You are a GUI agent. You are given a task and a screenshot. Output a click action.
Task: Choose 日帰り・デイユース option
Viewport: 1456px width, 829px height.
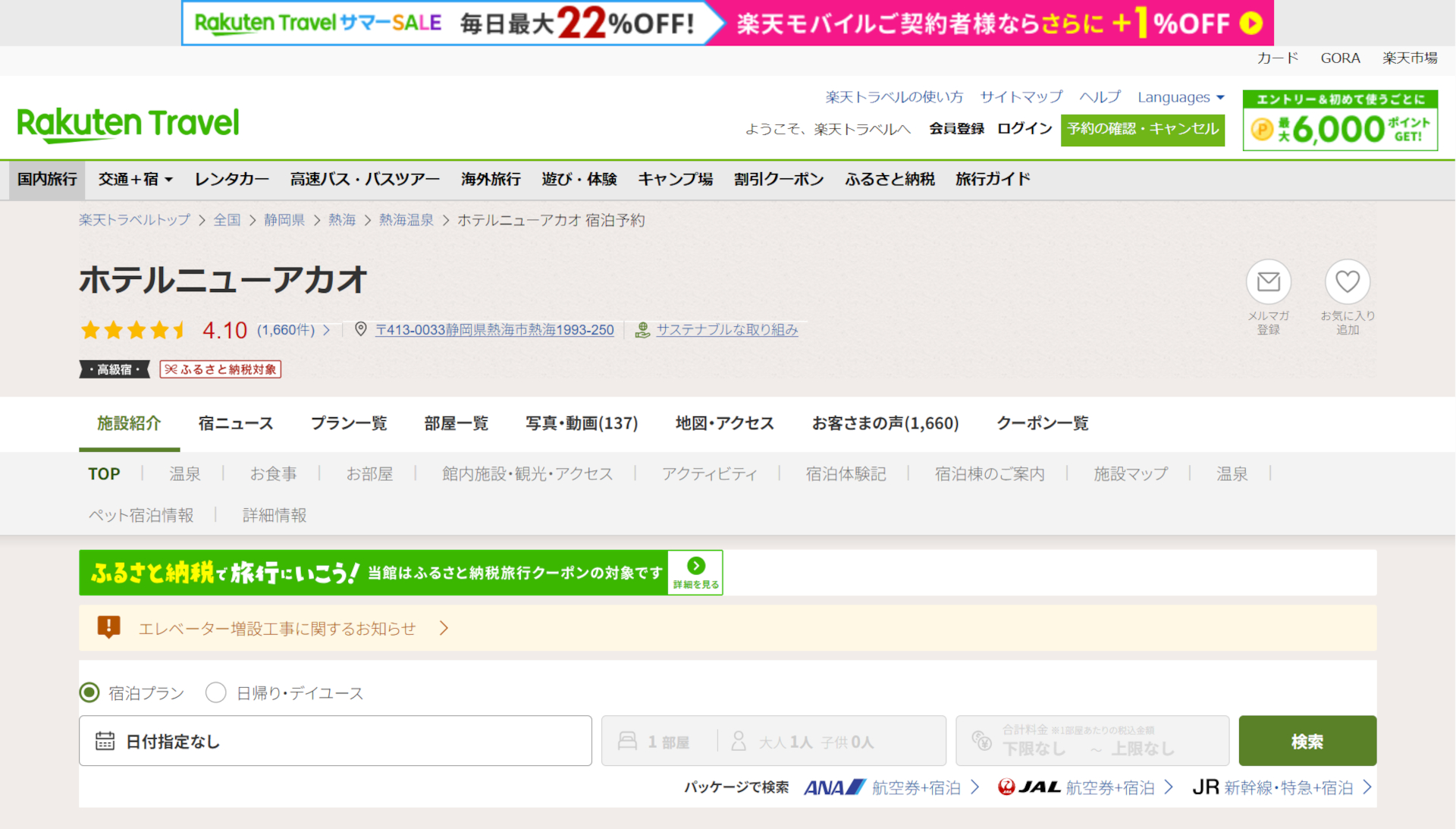[216, 692]
